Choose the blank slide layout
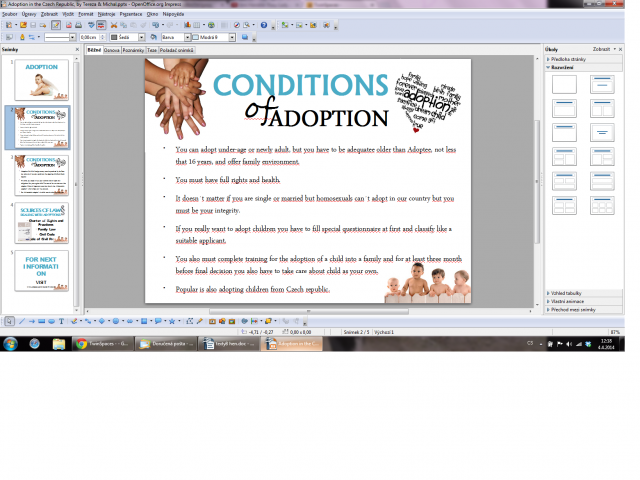 click(x=564, y=84)
